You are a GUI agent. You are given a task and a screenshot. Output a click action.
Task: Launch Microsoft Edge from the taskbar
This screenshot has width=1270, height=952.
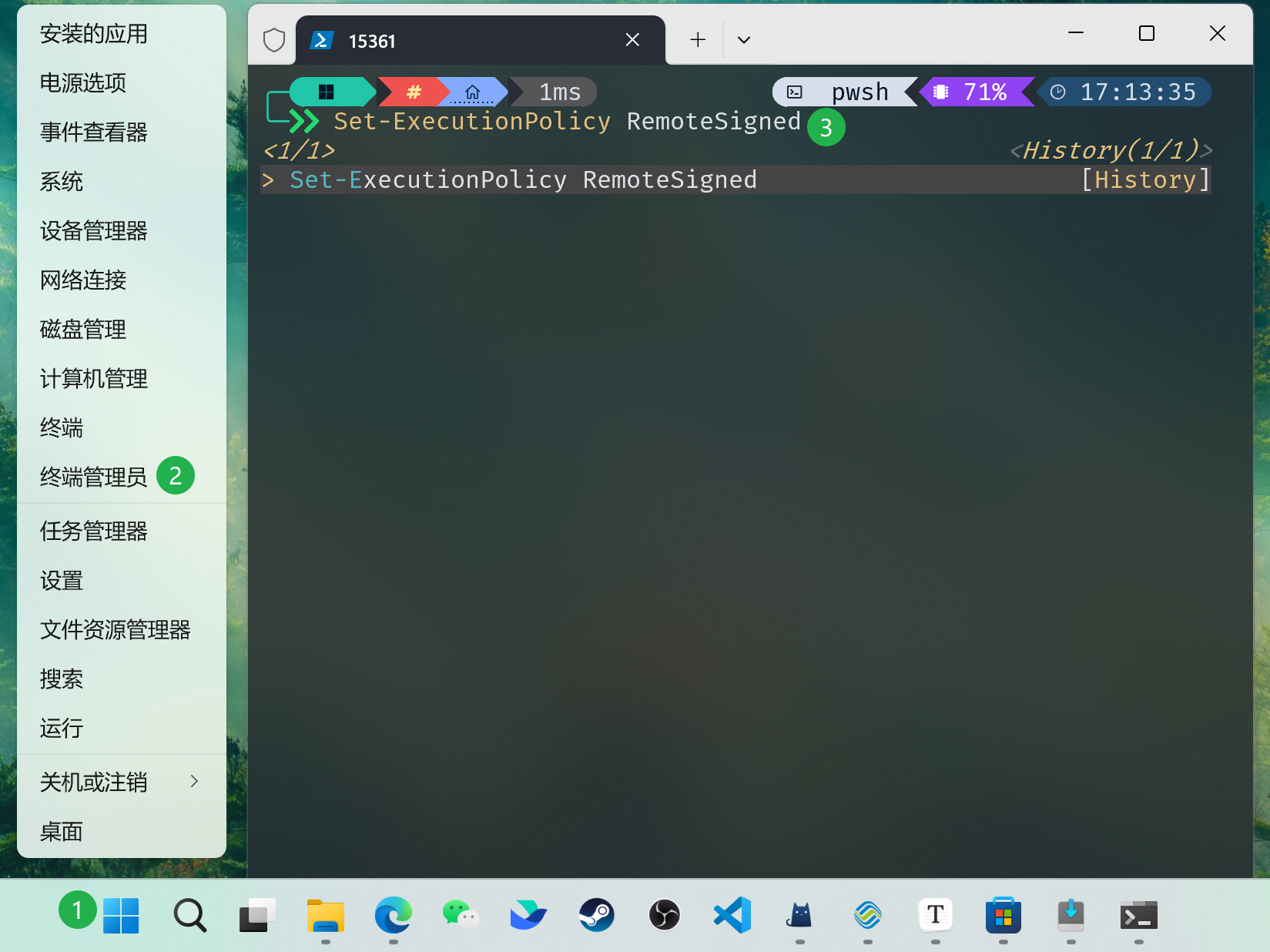click(x=393, y=915)
